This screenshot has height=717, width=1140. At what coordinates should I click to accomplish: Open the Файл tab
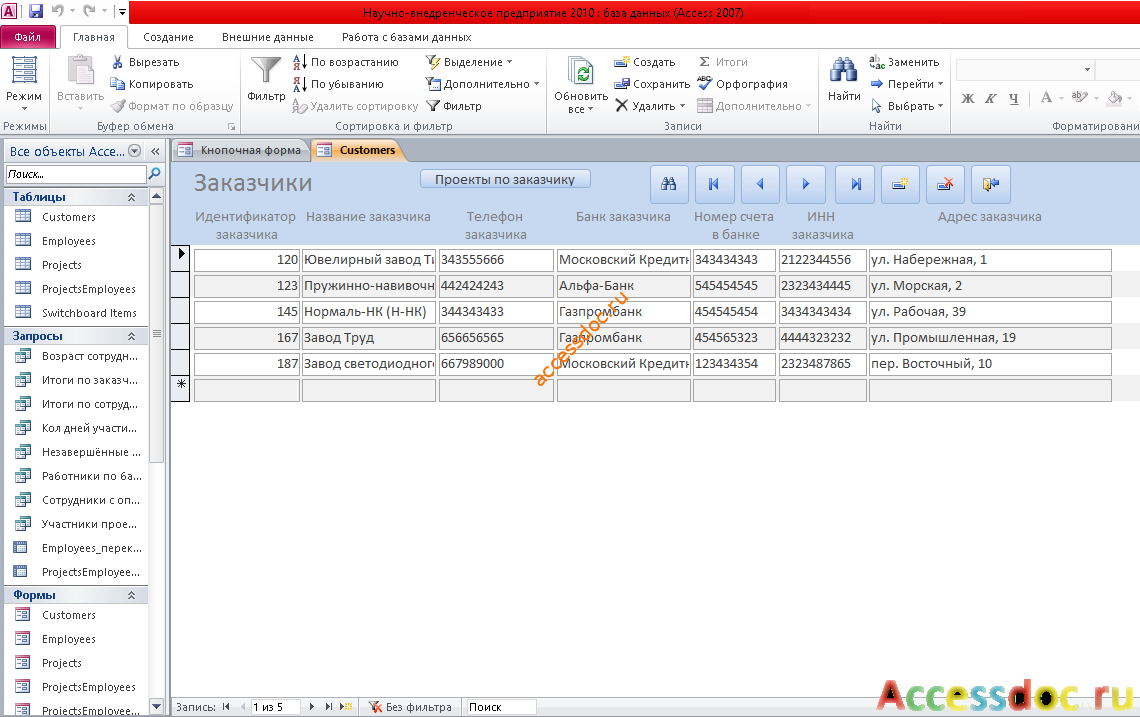[27, 37]
